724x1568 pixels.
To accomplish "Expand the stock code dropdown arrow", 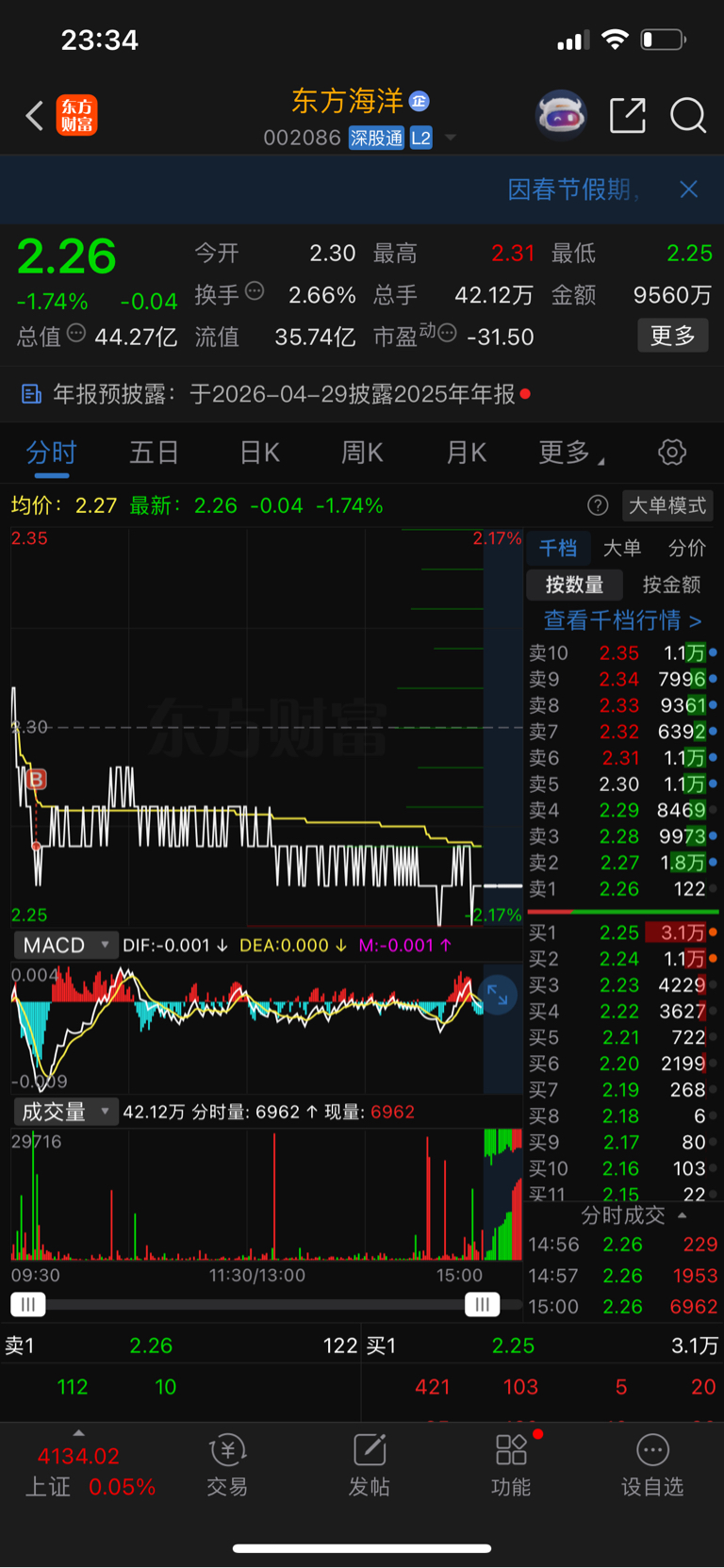I will [x=451, y=139].
